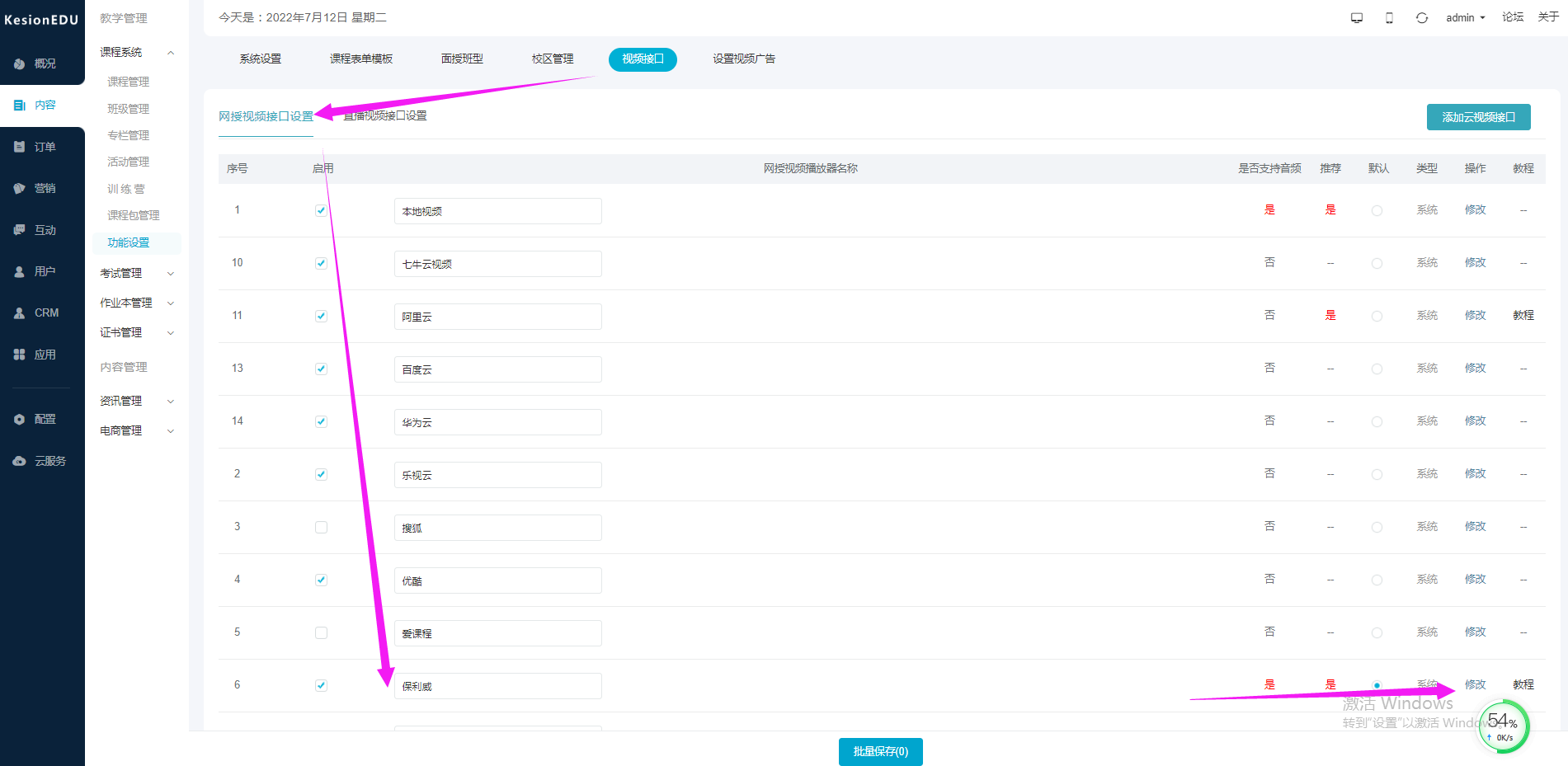Click the 批量保存 button
The height and width of the screenshot is (766, 1568).
[880, 752]
